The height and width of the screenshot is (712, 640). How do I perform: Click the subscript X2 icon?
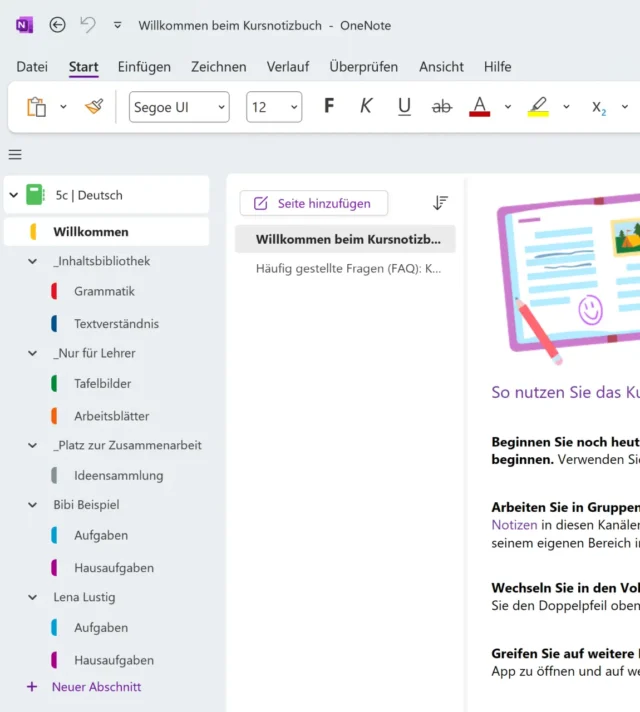[599, 107]
